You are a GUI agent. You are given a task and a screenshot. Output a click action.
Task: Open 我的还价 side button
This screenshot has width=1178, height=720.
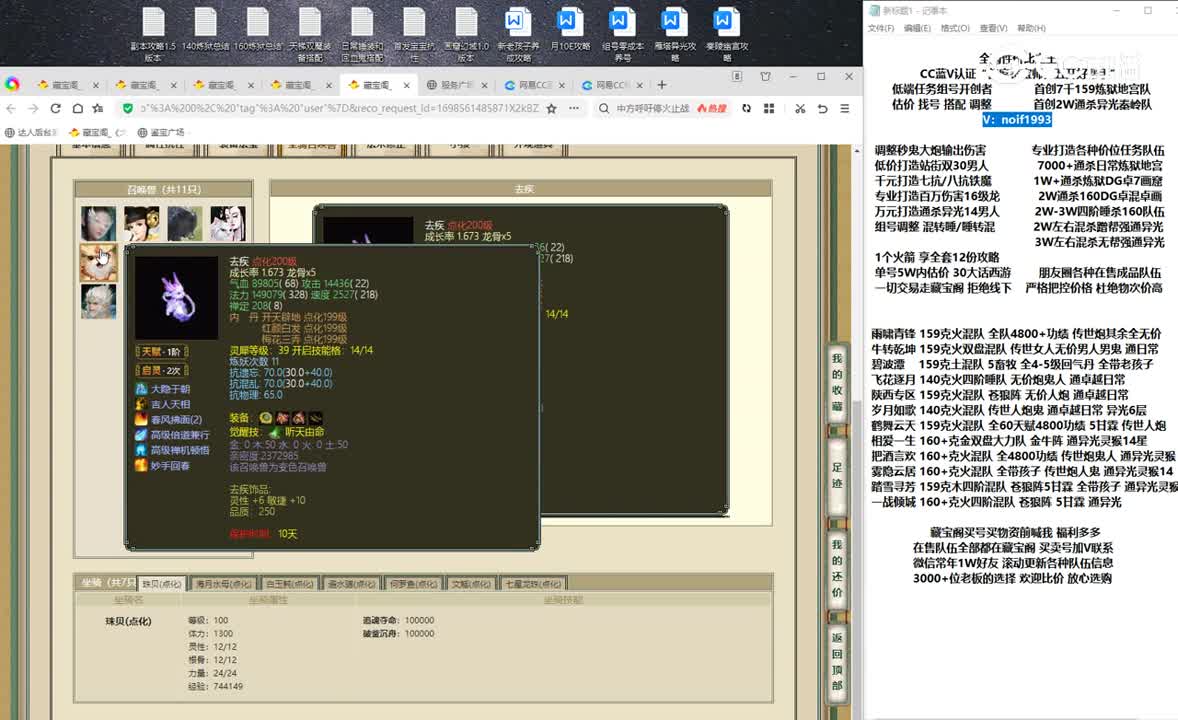(837, 568)
